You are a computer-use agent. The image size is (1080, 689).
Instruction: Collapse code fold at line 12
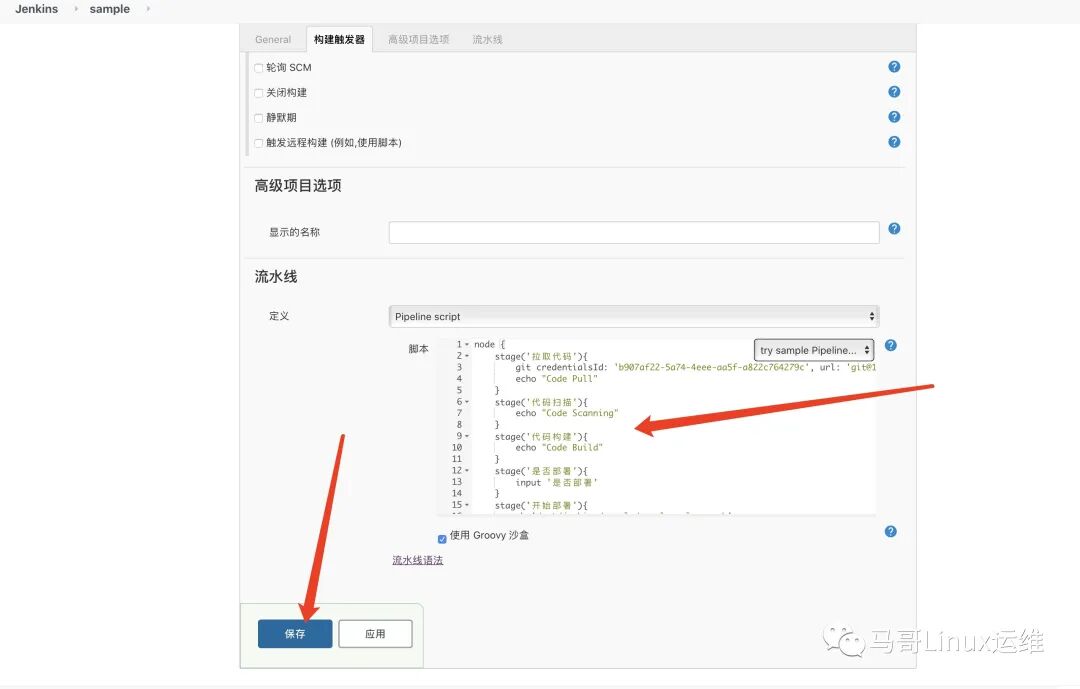467,471
